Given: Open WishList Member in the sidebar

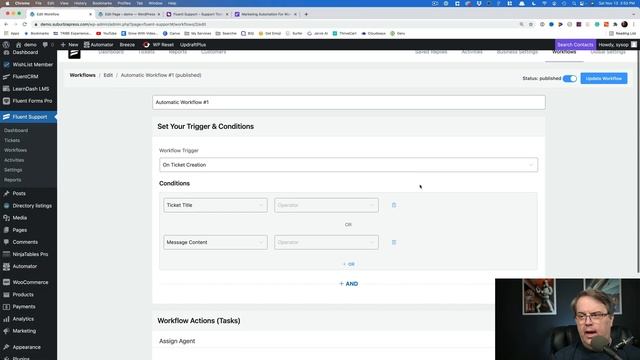Looking at the screenshot, I should [29, 64].
